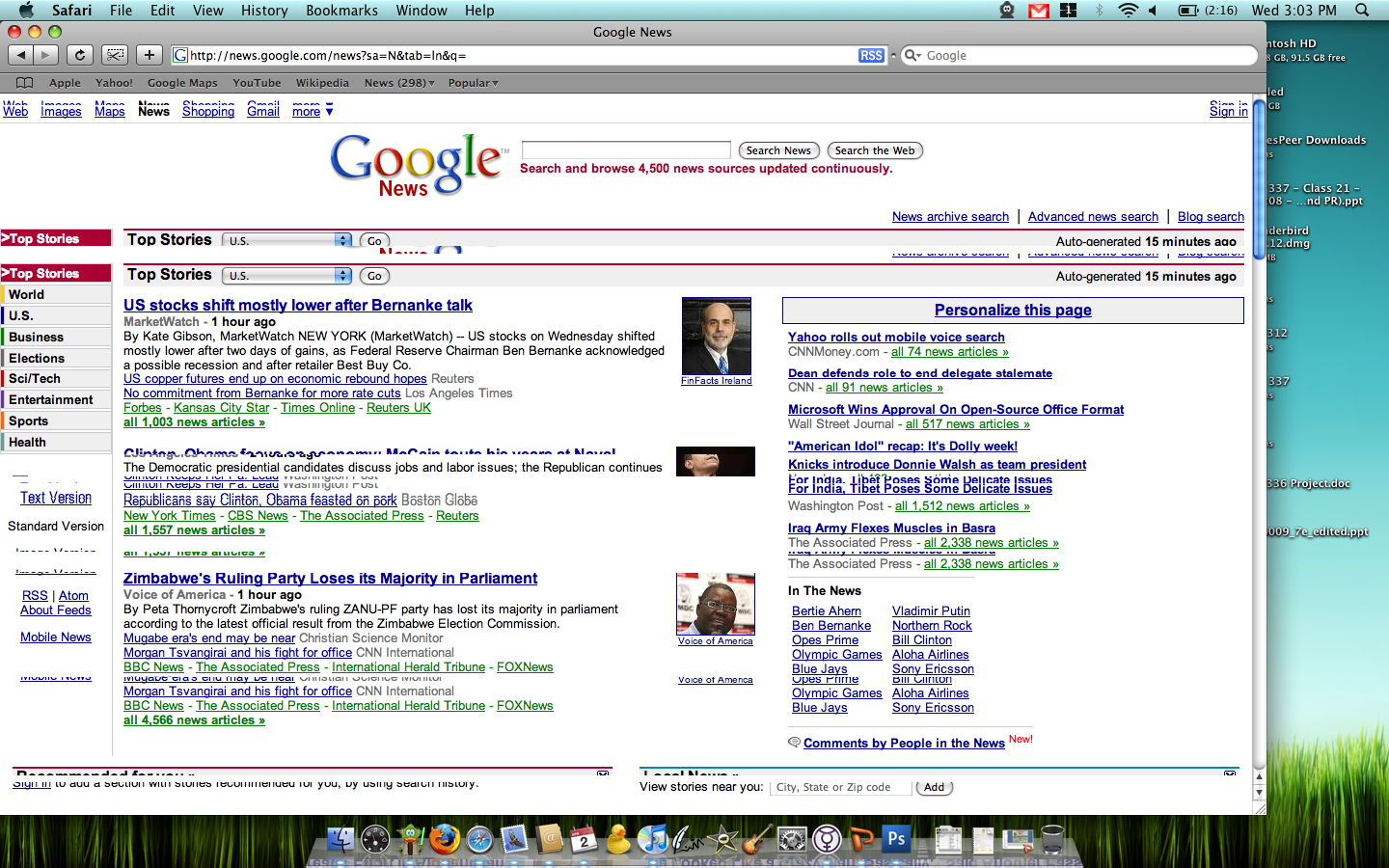Open System Preferences from the Dock
The width and height of the screenshot is (1389, 868).
click(792, 840)
